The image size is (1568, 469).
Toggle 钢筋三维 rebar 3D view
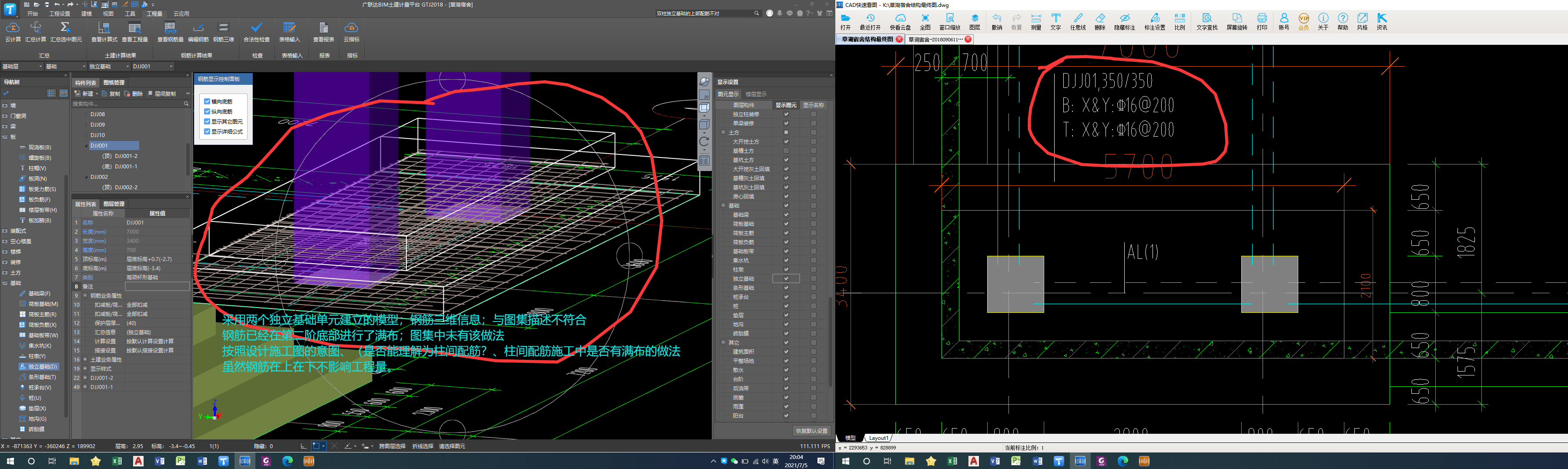[x=223, y=32]
